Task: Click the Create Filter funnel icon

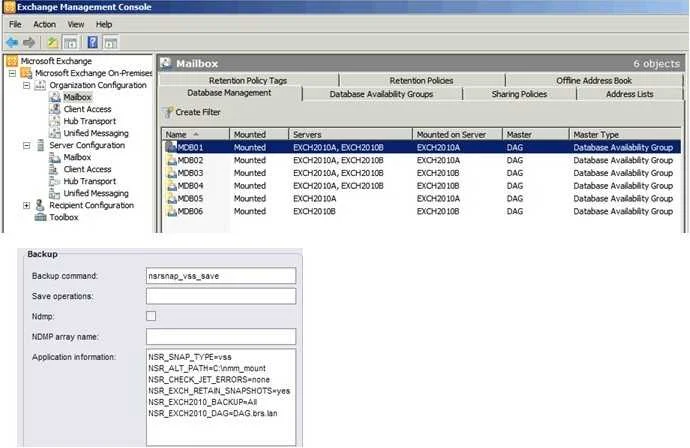Action: point(168,112)
